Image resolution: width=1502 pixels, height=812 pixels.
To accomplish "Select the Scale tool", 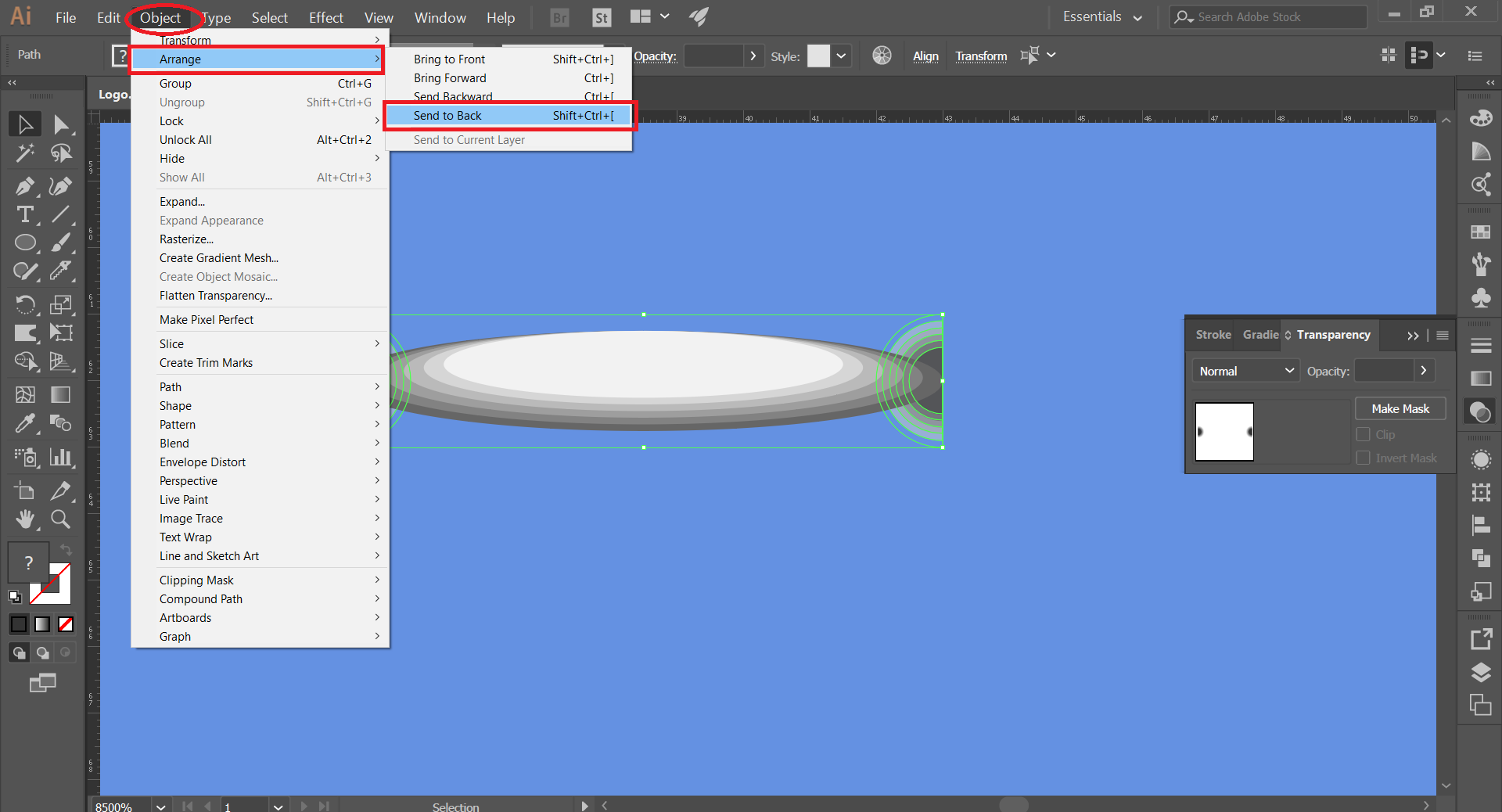I will coord(61,304).
